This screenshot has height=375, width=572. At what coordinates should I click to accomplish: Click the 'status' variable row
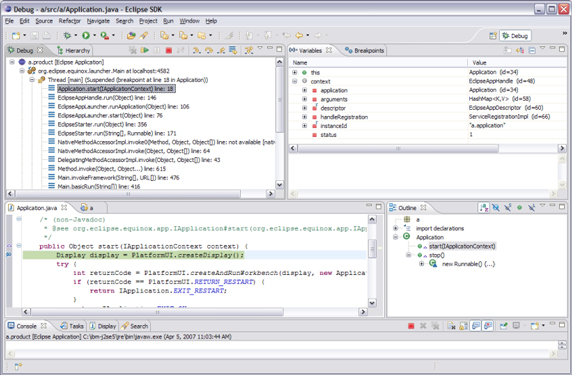(428, 135)
